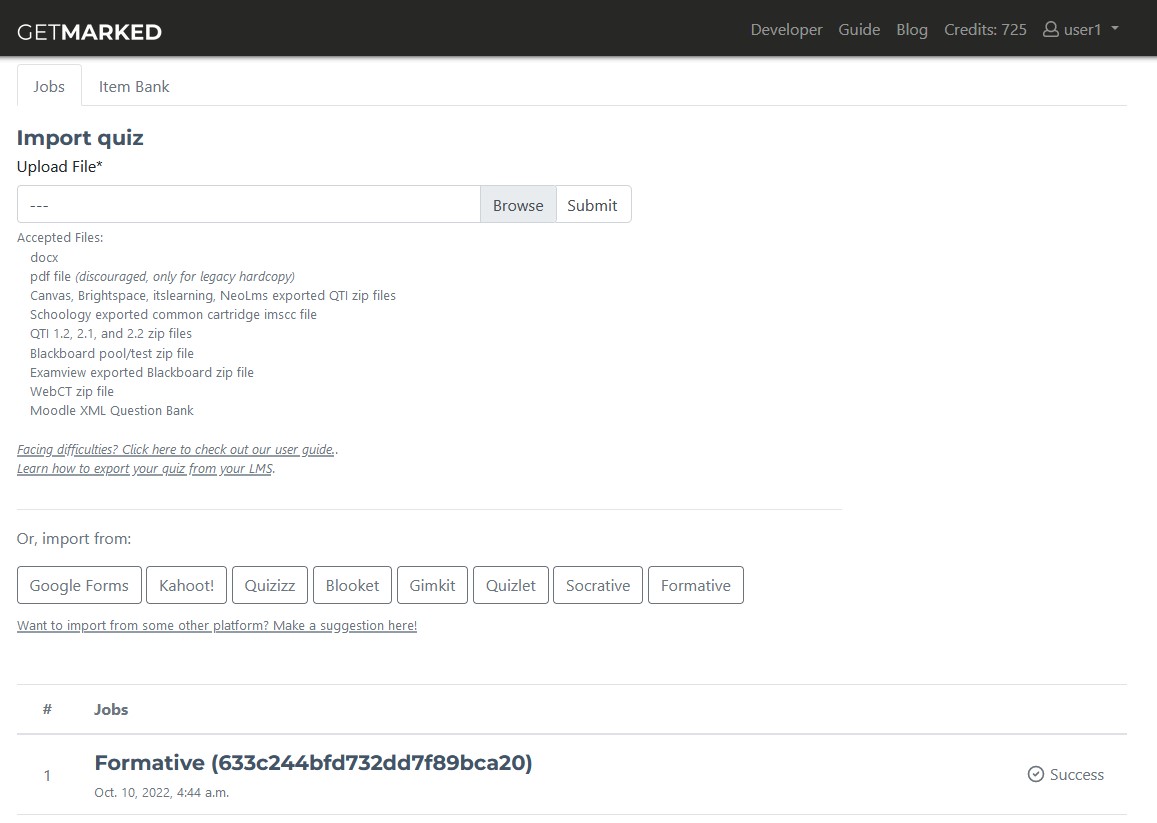Screen dimensions: 1157x823
Task: Click the GETMARKED logo
Action: coord(89,32)
